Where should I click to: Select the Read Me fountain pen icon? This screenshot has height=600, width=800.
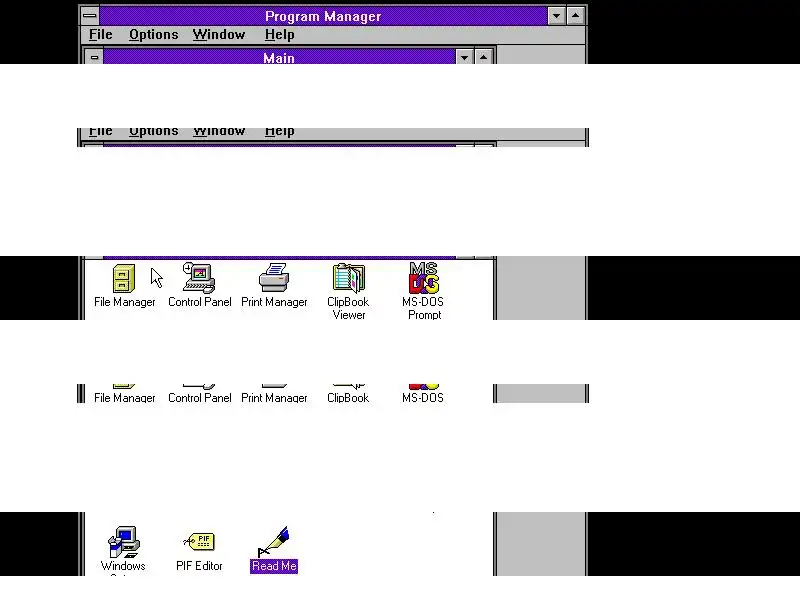(x=274, y=542)
